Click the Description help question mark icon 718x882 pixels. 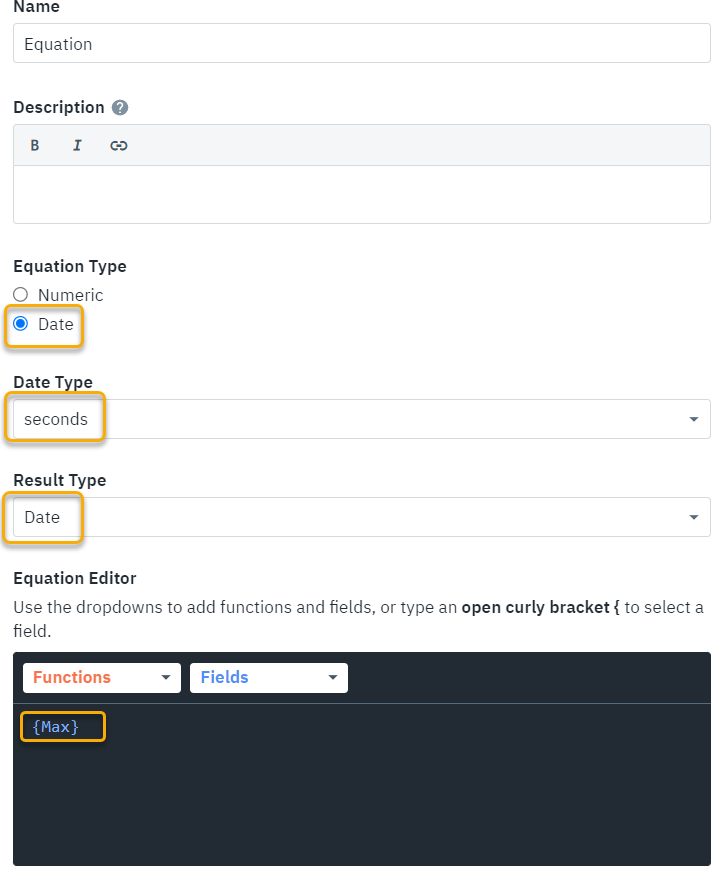[120, 107]
